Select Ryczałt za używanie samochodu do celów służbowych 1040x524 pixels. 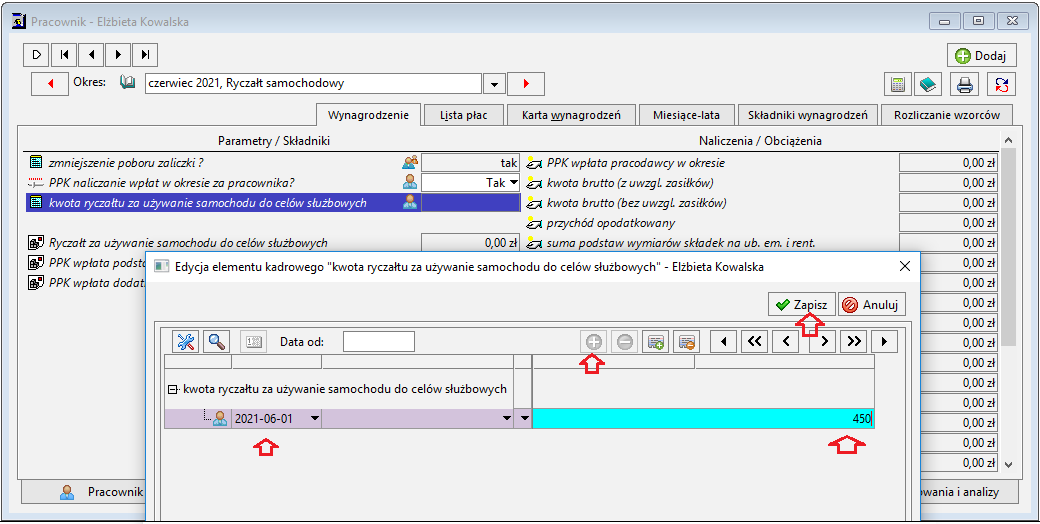[272, 243]
